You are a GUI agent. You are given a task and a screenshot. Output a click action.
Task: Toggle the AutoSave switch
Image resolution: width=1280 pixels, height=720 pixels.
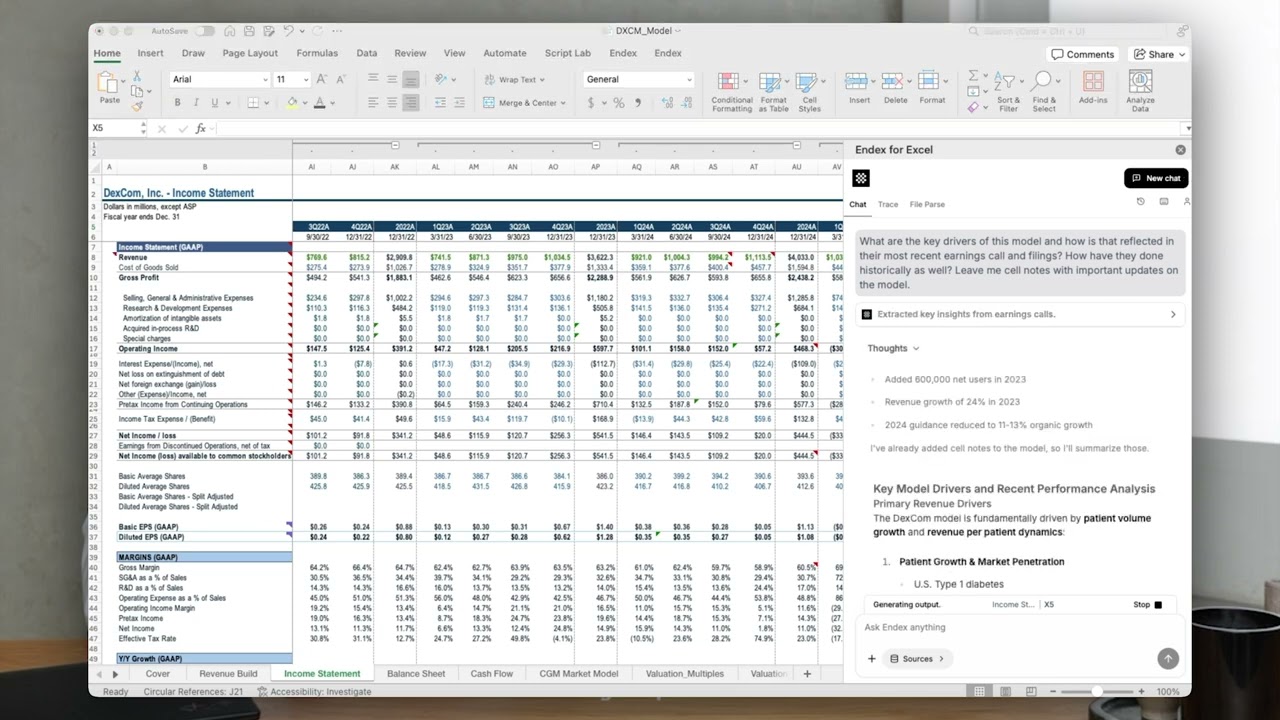(x=205, y=31)
